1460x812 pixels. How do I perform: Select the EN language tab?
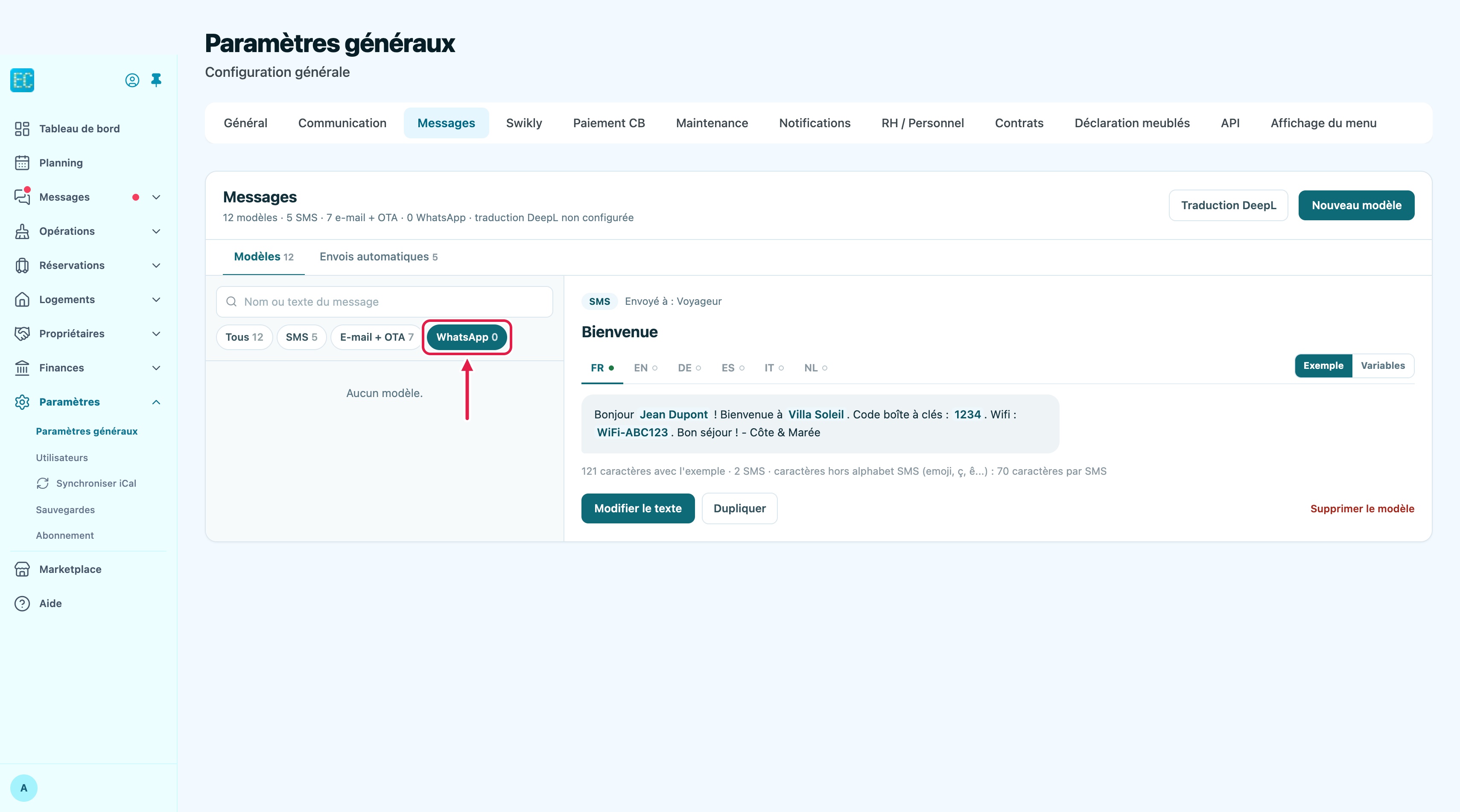pos(645,368)
